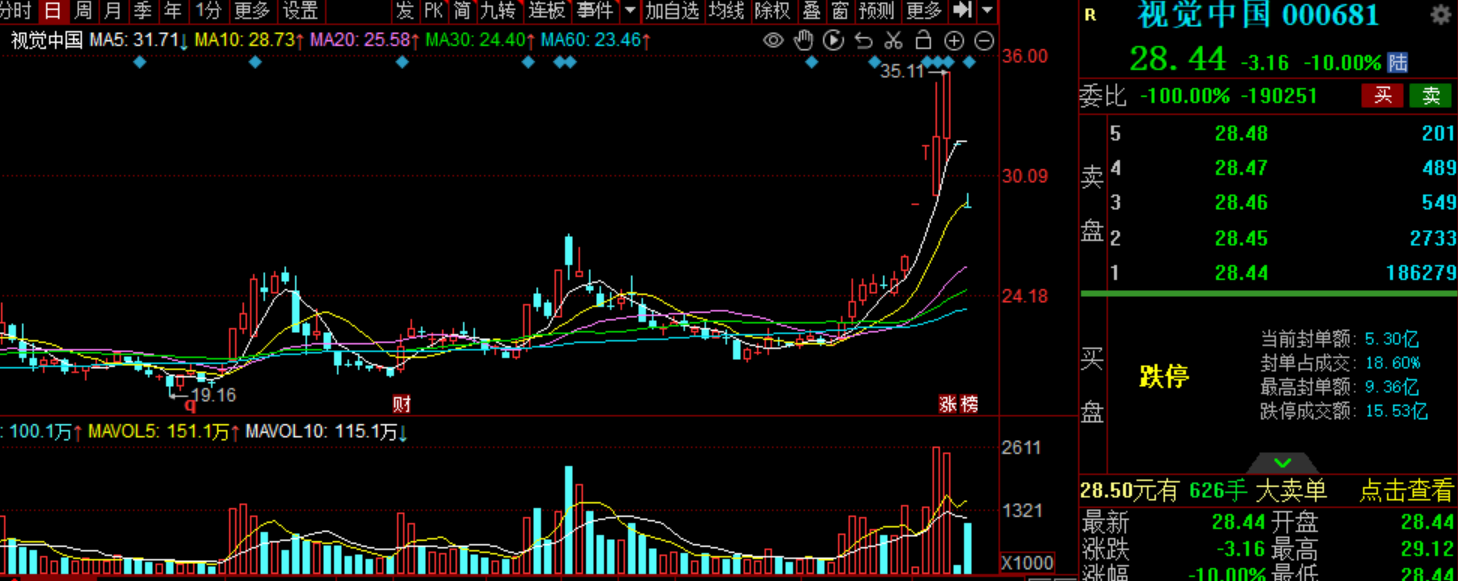Select sell level 5 price 28.48
Image resolution: width=1458 pixels, height=581 pixels.
[1241, 134]
